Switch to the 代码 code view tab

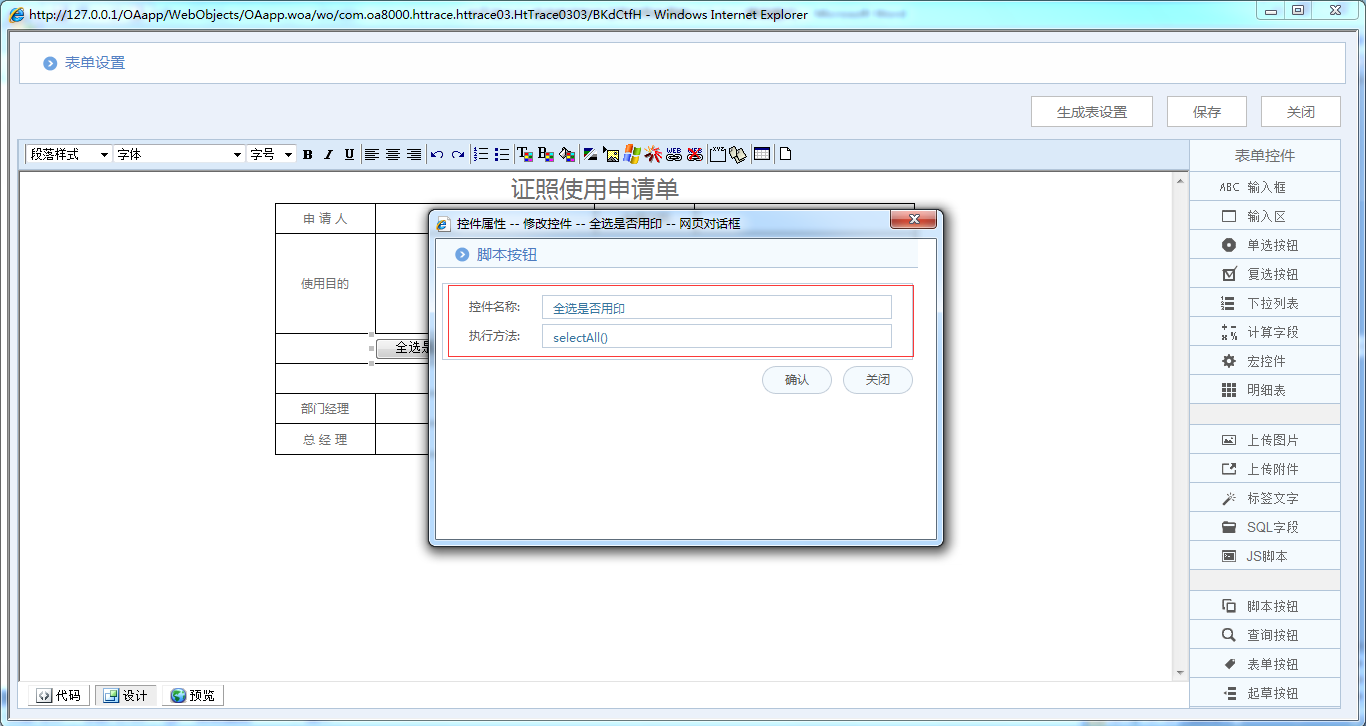(59, 695)
